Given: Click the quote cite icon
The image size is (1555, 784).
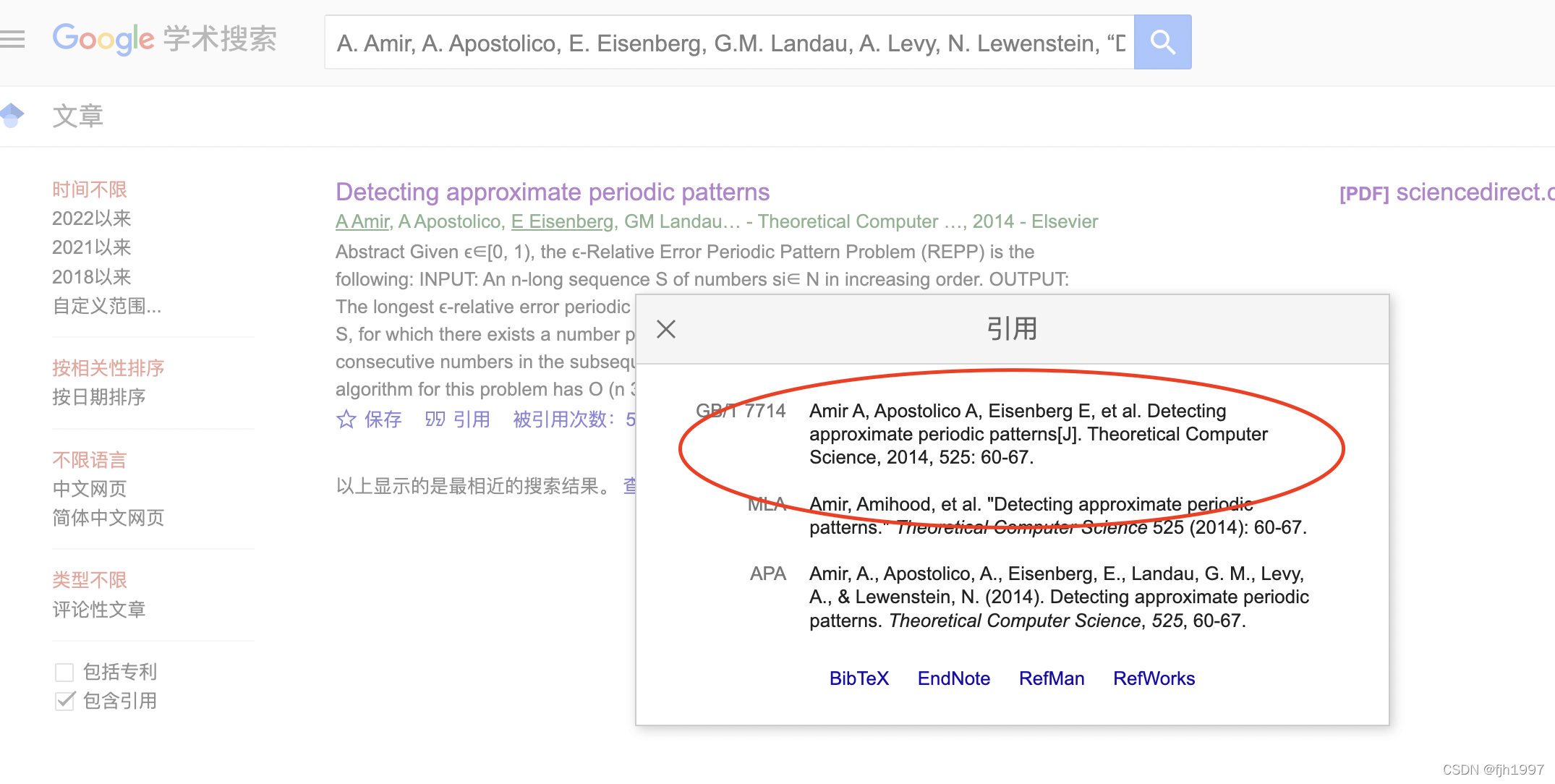Looking at the screenshot, I should pyautogui.click(x=435, y=419).
